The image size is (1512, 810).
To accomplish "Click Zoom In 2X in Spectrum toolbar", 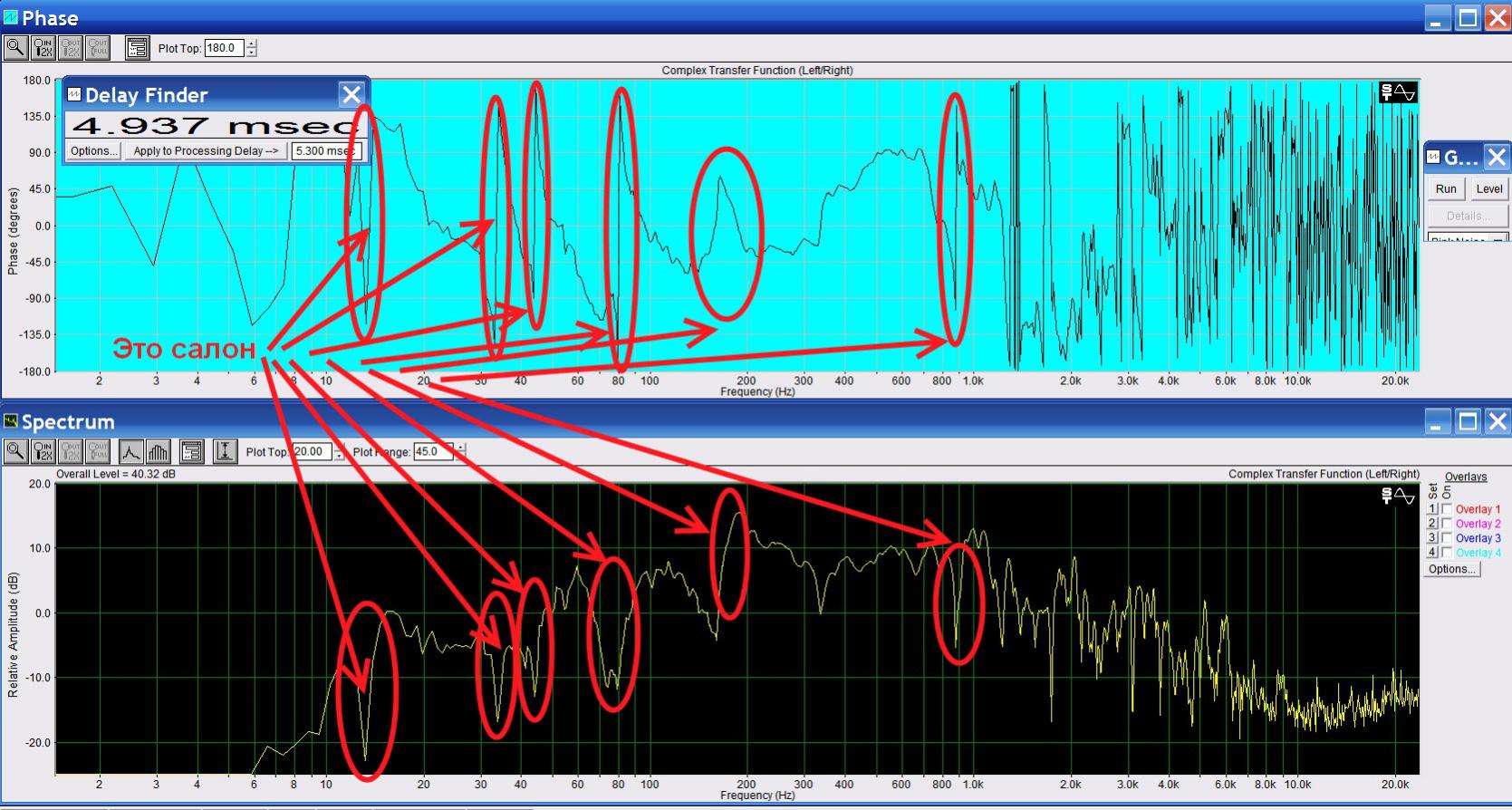I will coord(43,451).
